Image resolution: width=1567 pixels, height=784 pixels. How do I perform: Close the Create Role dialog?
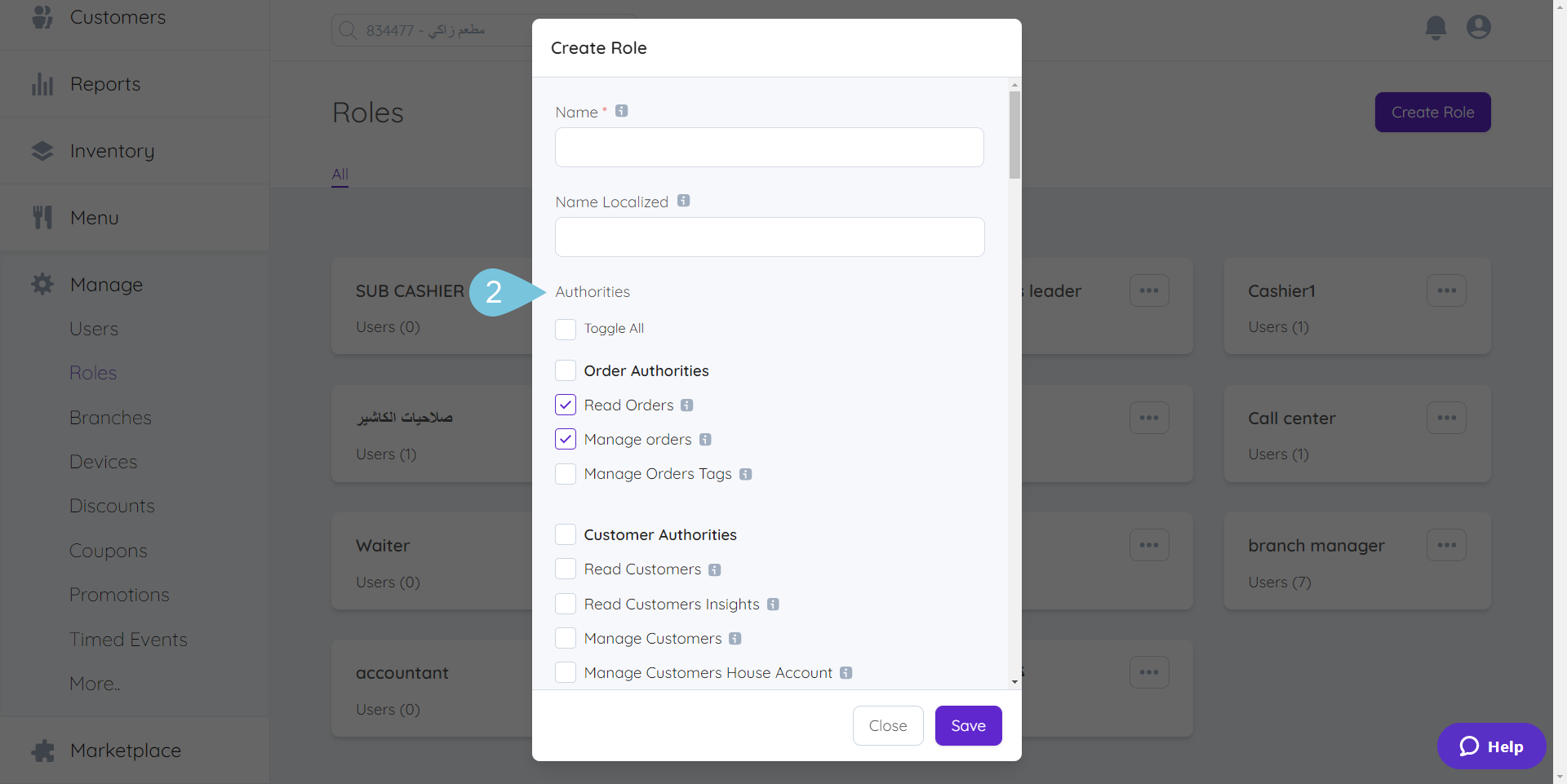tap(888, 725)
